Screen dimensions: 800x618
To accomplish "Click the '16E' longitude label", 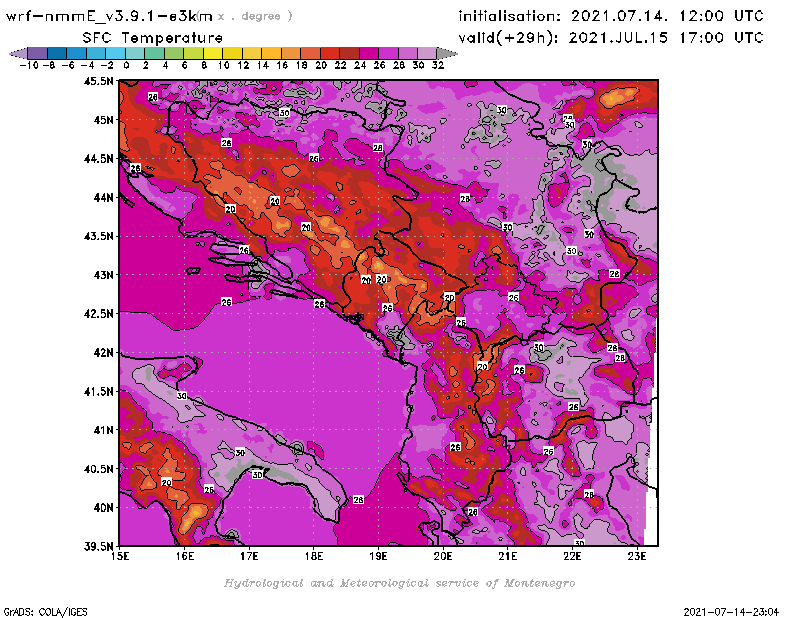I will (x=185, y=556).
